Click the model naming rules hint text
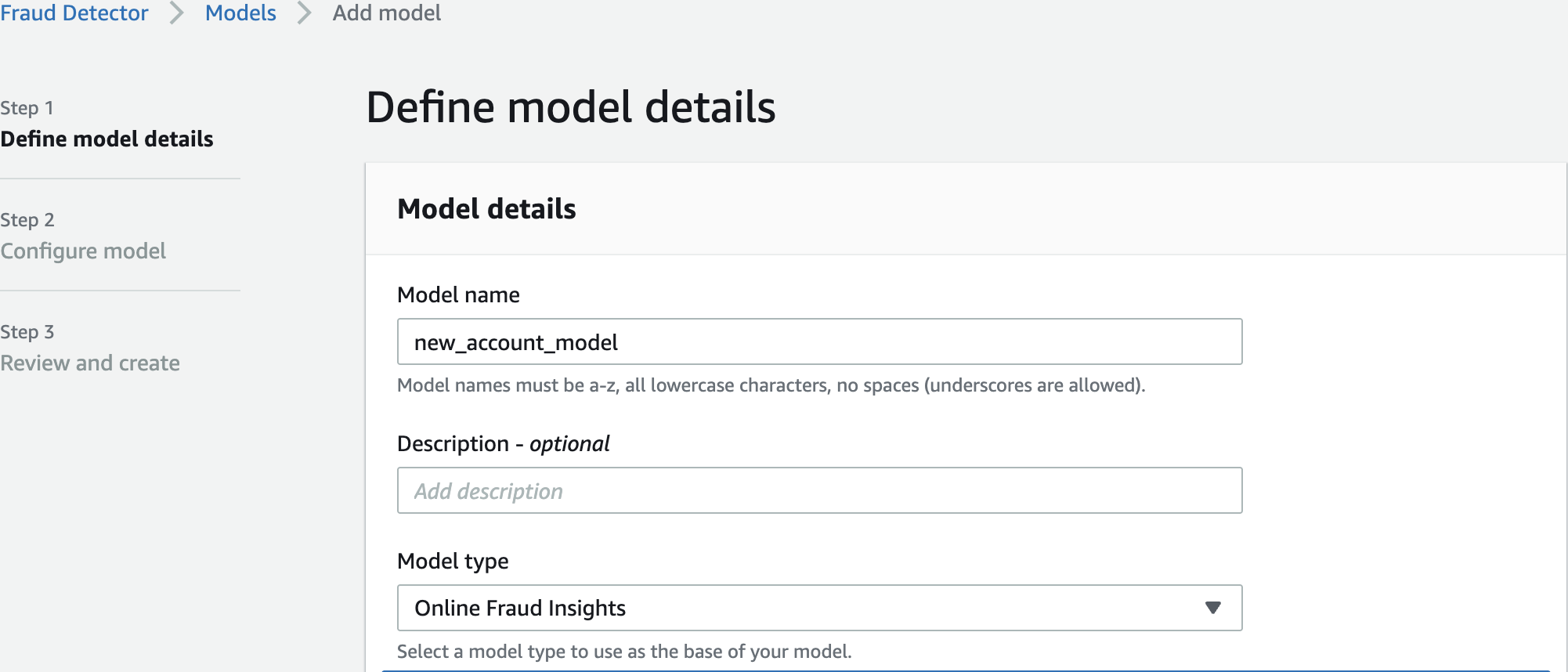Screen dimensions: 1568x672 point(771,385)
